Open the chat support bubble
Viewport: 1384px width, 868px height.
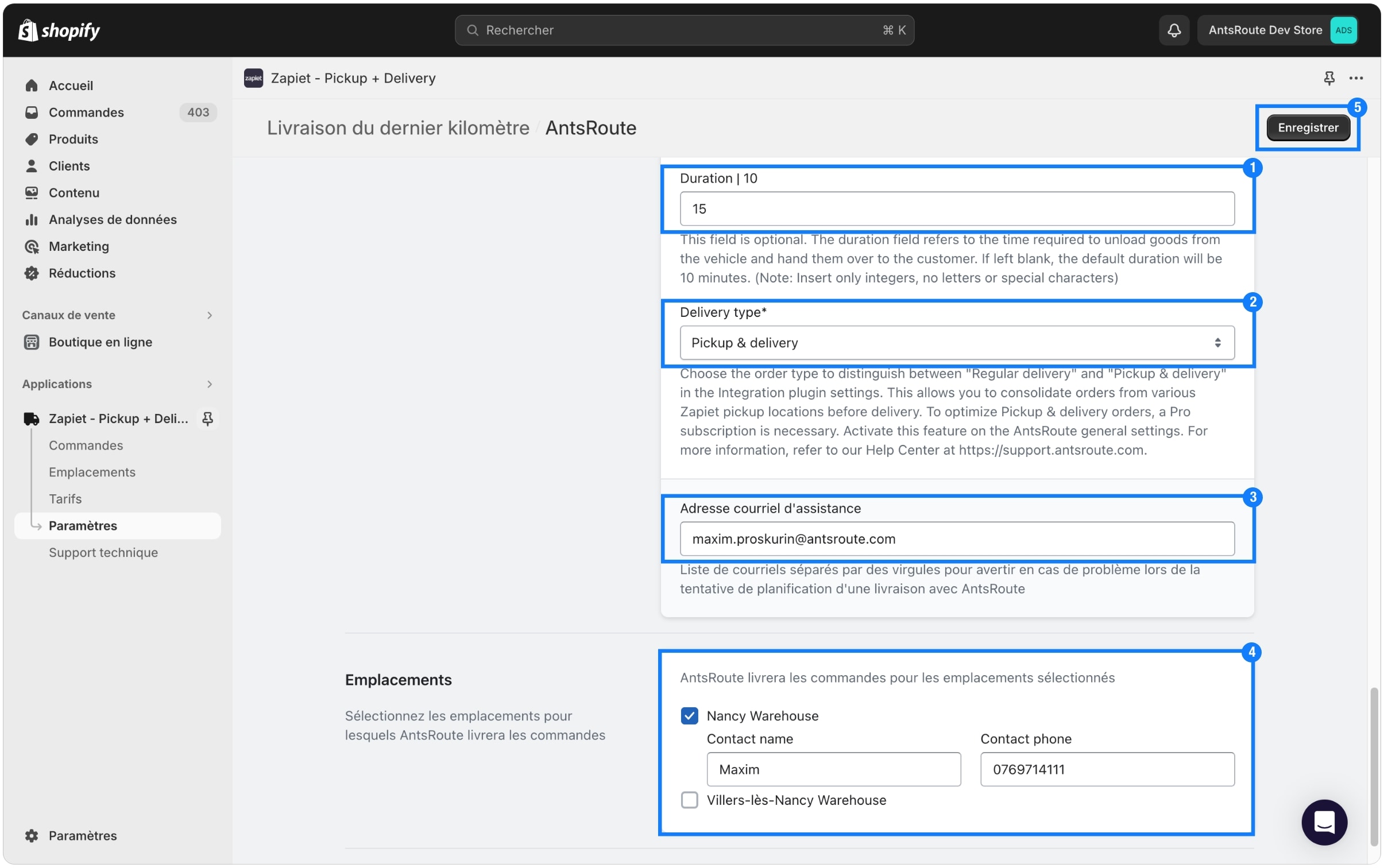(1324, 822)
